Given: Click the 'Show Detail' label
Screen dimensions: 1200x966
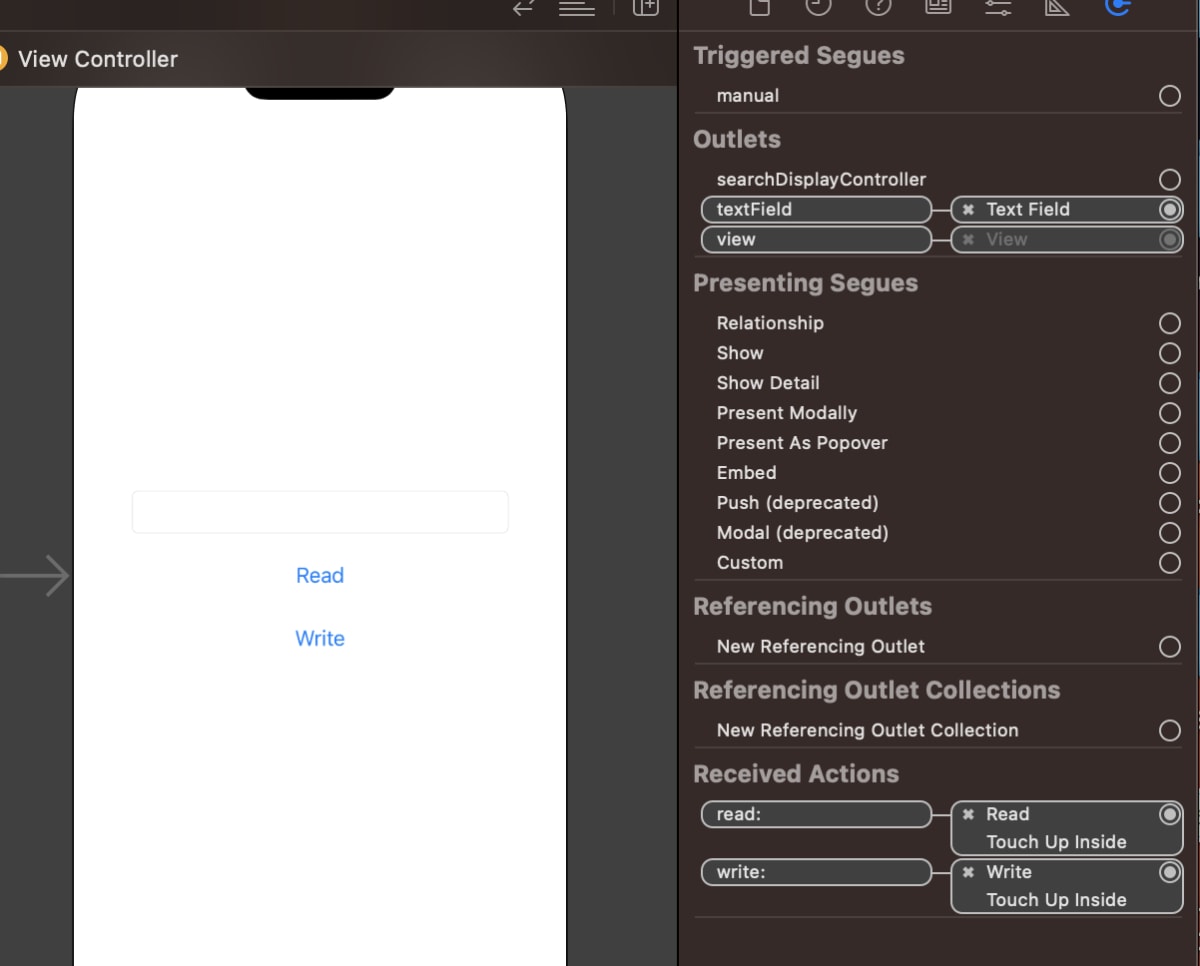Looking at the screenshot, I should pos(768,383).
